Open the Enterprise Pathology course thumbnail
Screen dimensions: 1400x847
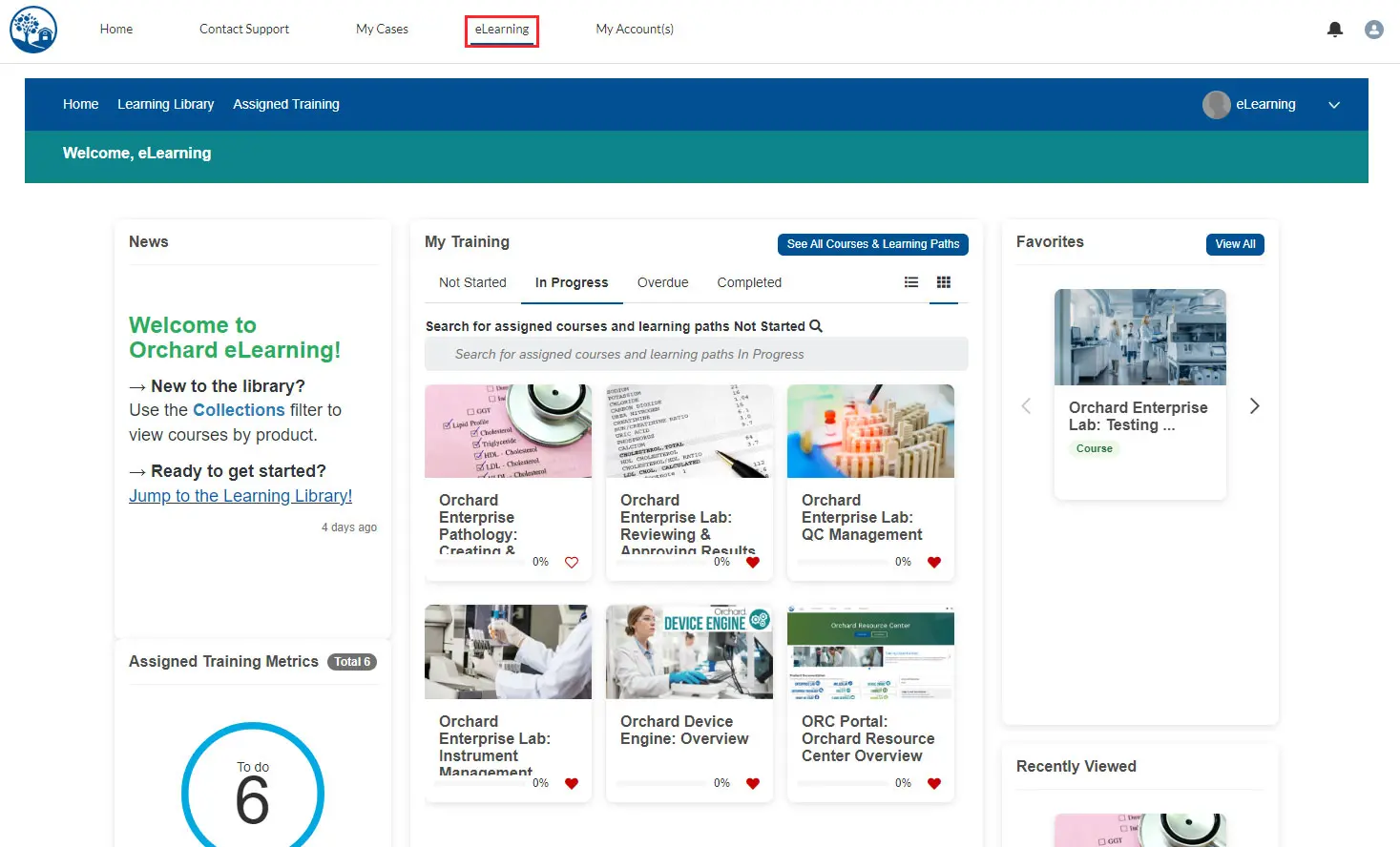508,431
